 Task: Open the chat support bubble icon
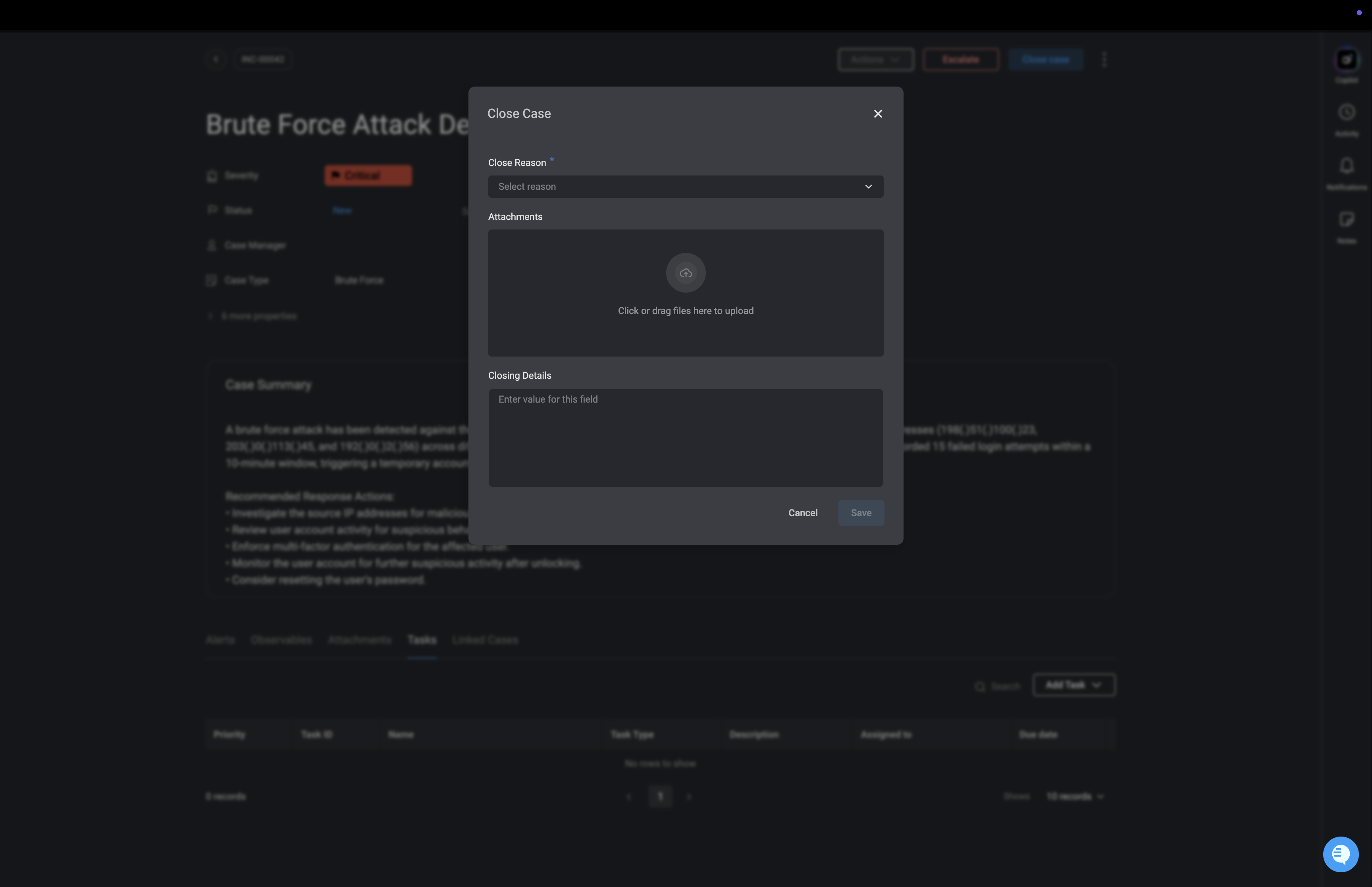point(1340,854)
